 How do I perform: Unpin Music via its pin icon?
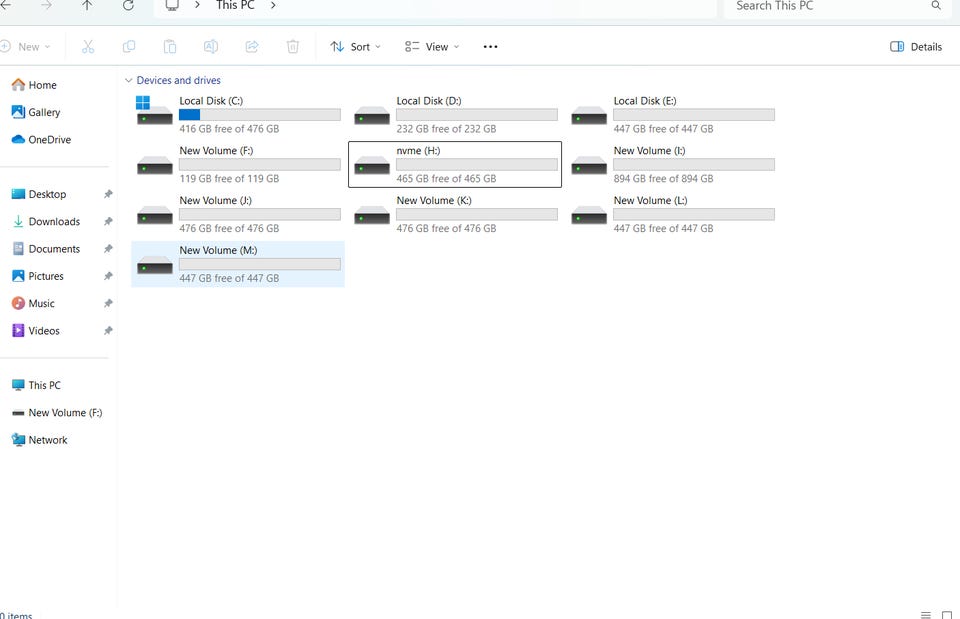[108, 303]
